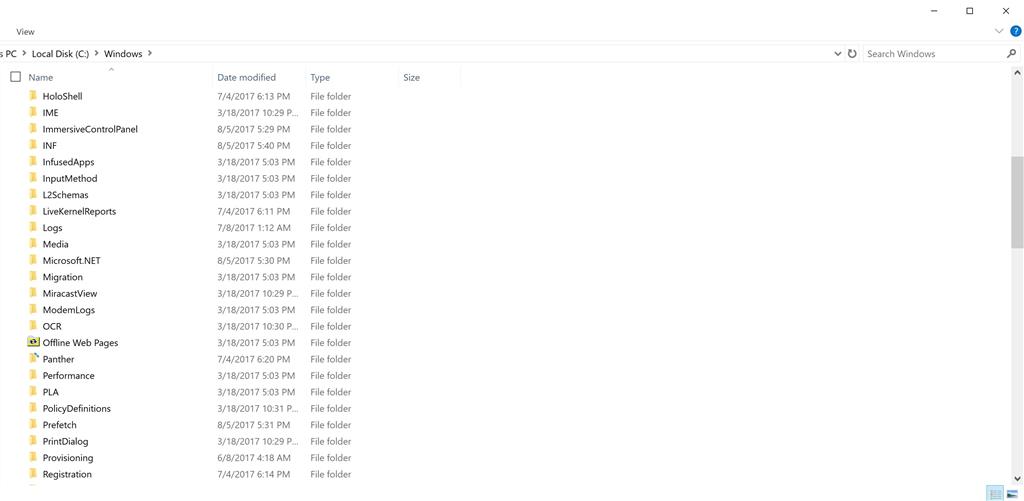
Task: Click the Windows breadcrumb segment
Action: [x=123, y=54]
